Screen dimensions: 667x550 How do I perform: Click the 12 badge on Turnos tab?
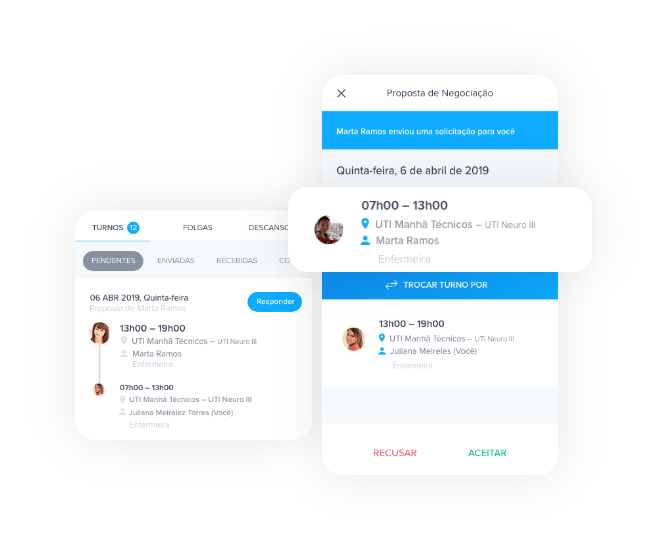(x=133, y=228)
